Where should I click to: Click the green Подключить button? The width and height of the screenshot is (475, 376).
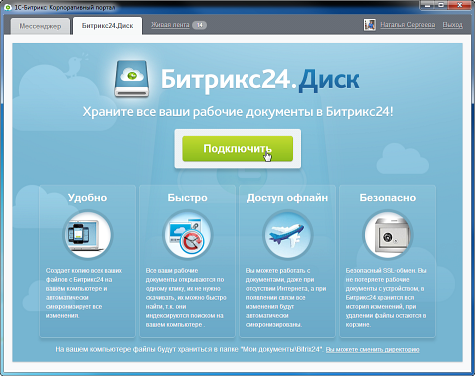(237, 149)
